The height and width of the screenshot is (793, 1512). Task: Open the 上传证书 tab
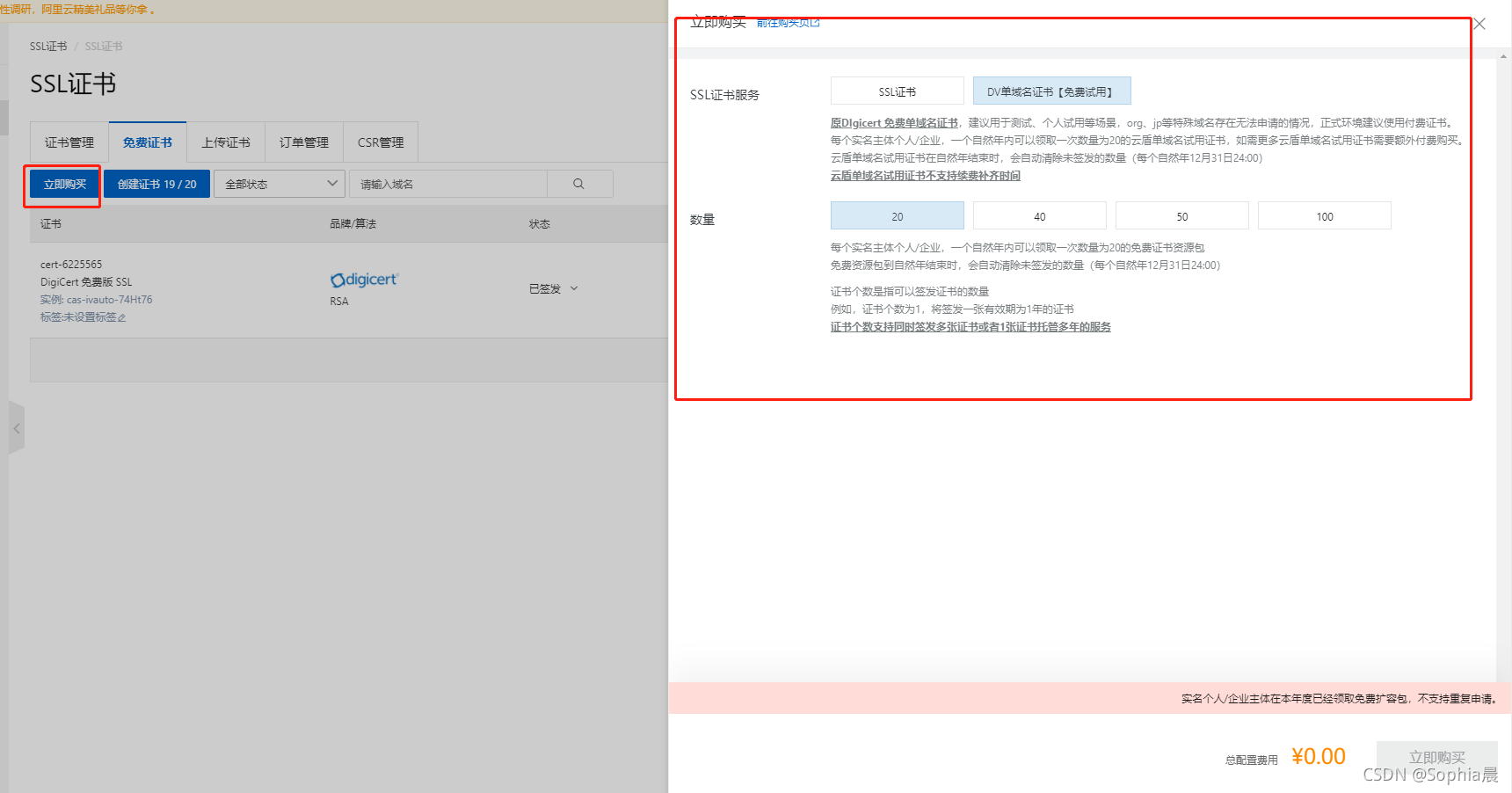coord(226,142)
